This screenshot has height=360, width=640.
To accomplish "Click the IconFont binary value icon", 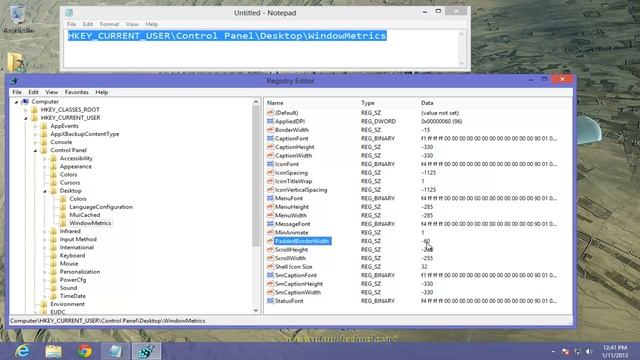I will coord(270,164).
